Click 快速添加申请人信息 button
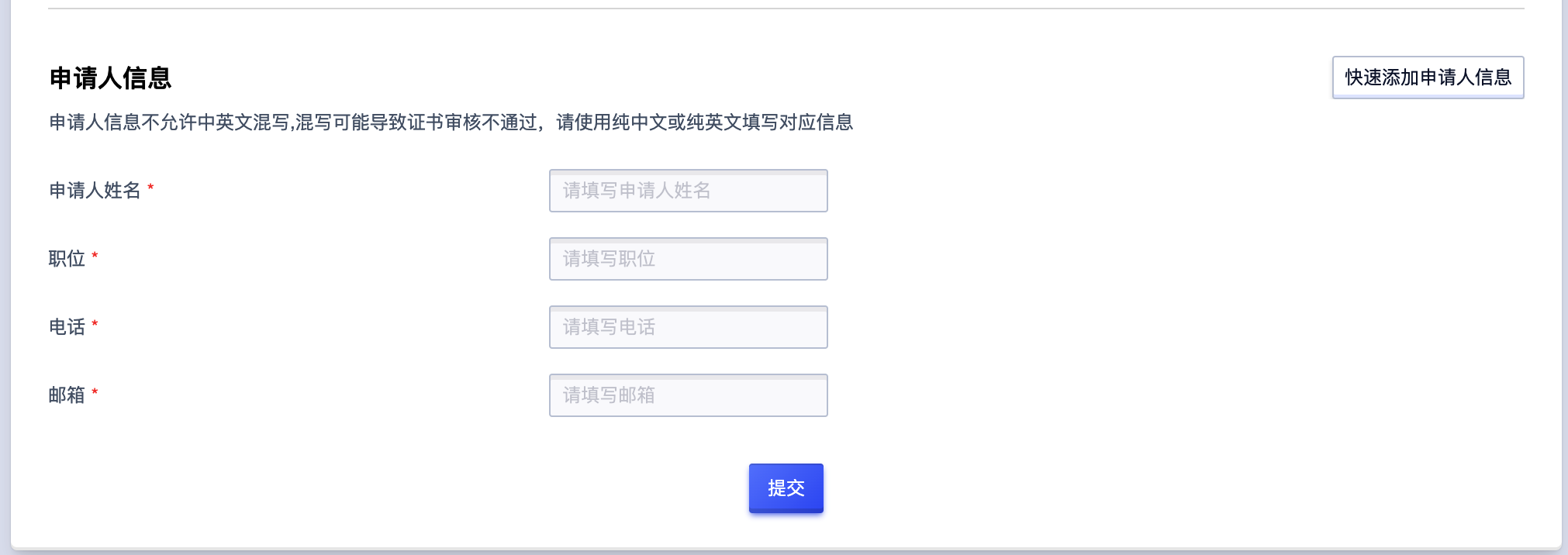 point(1429,77)
